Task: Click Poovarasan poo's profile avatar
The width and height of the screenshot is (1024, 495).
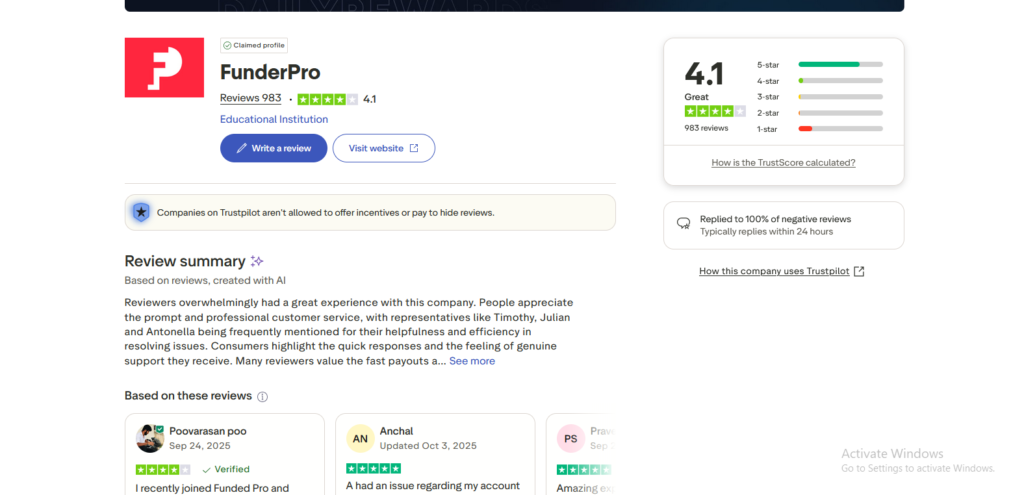Action: pos(150,438)
